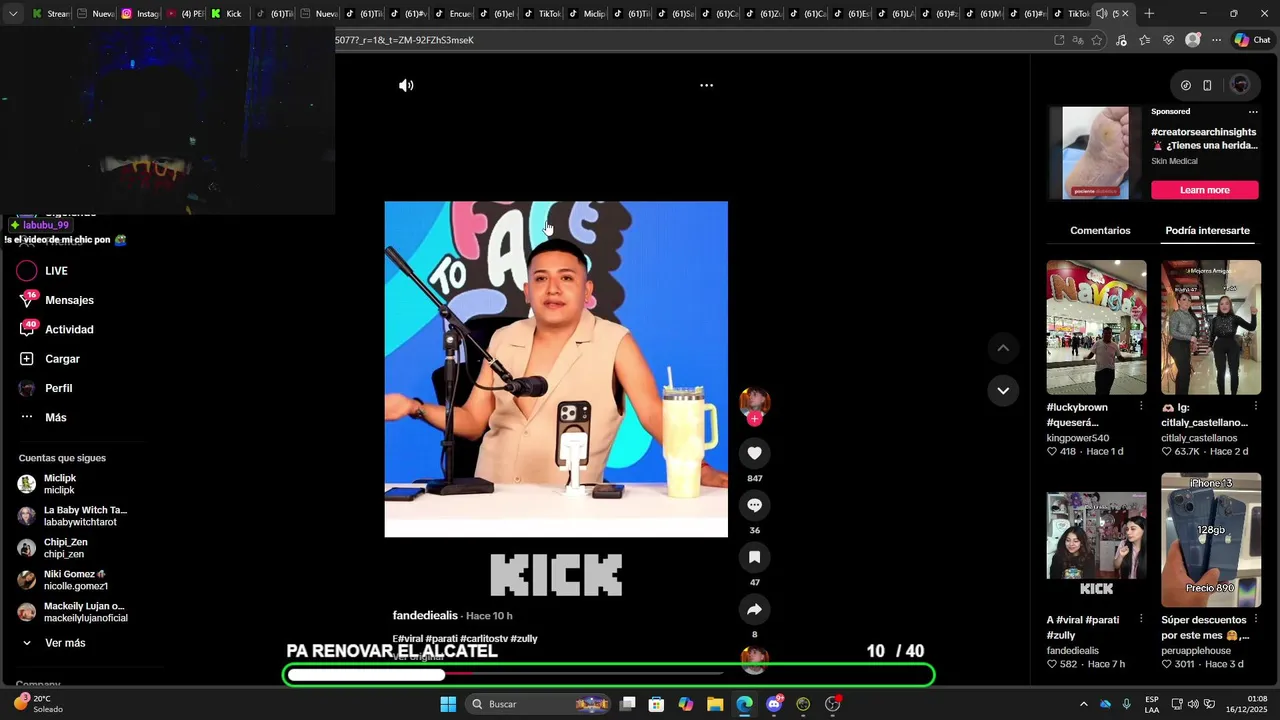
Task: Like the video with heart icon (847)
Action: click(x=755, y=453)
